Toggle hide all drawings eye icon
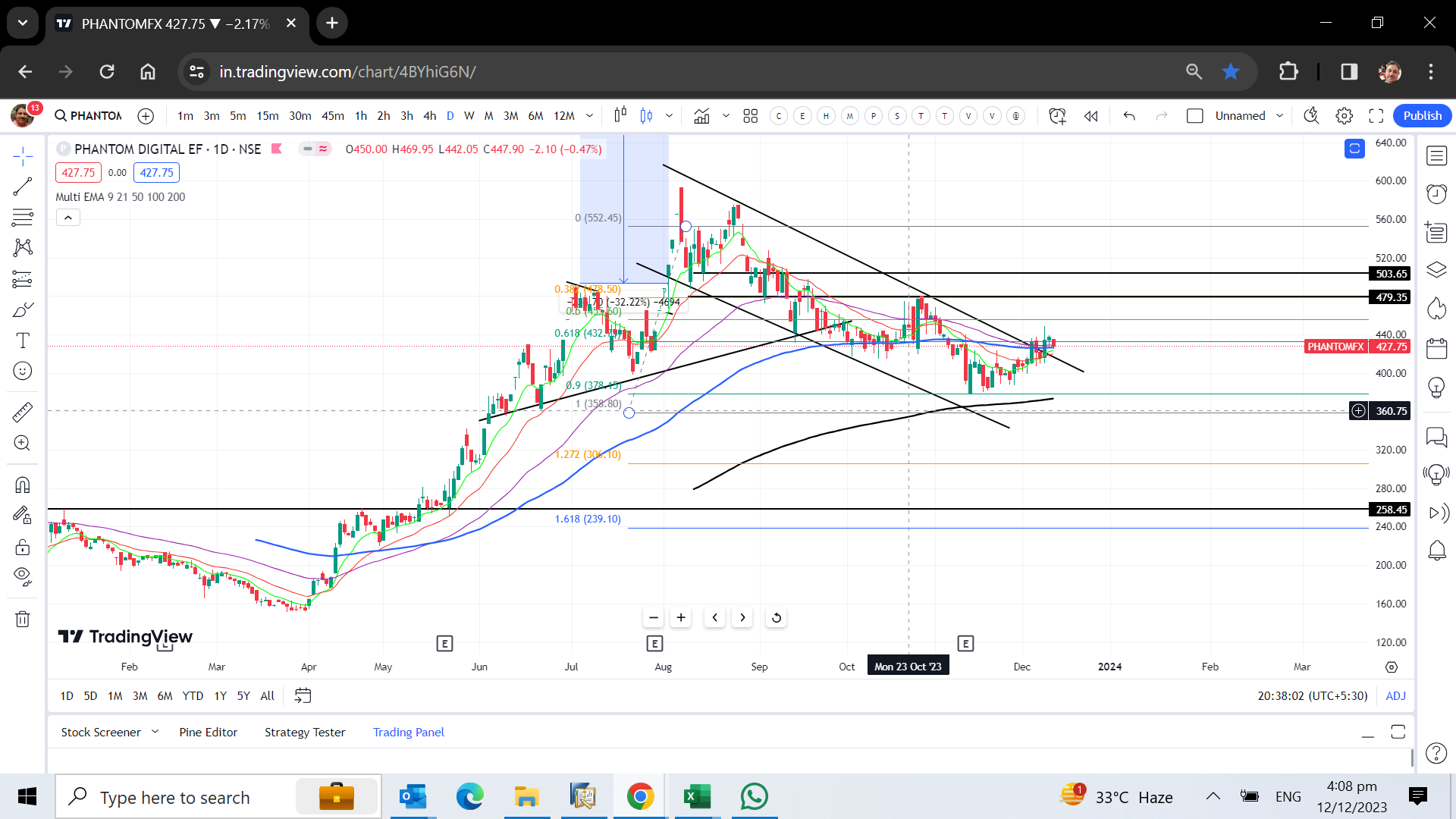The width and height of the screenshot is (1456, 819). 23,576
